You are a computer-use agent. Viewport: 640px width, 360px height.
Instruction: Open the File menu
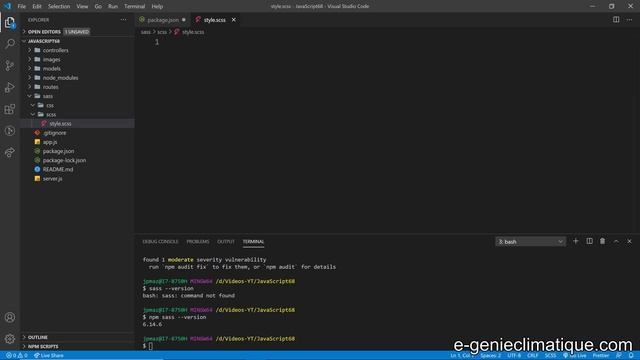(x=22, y=6)
